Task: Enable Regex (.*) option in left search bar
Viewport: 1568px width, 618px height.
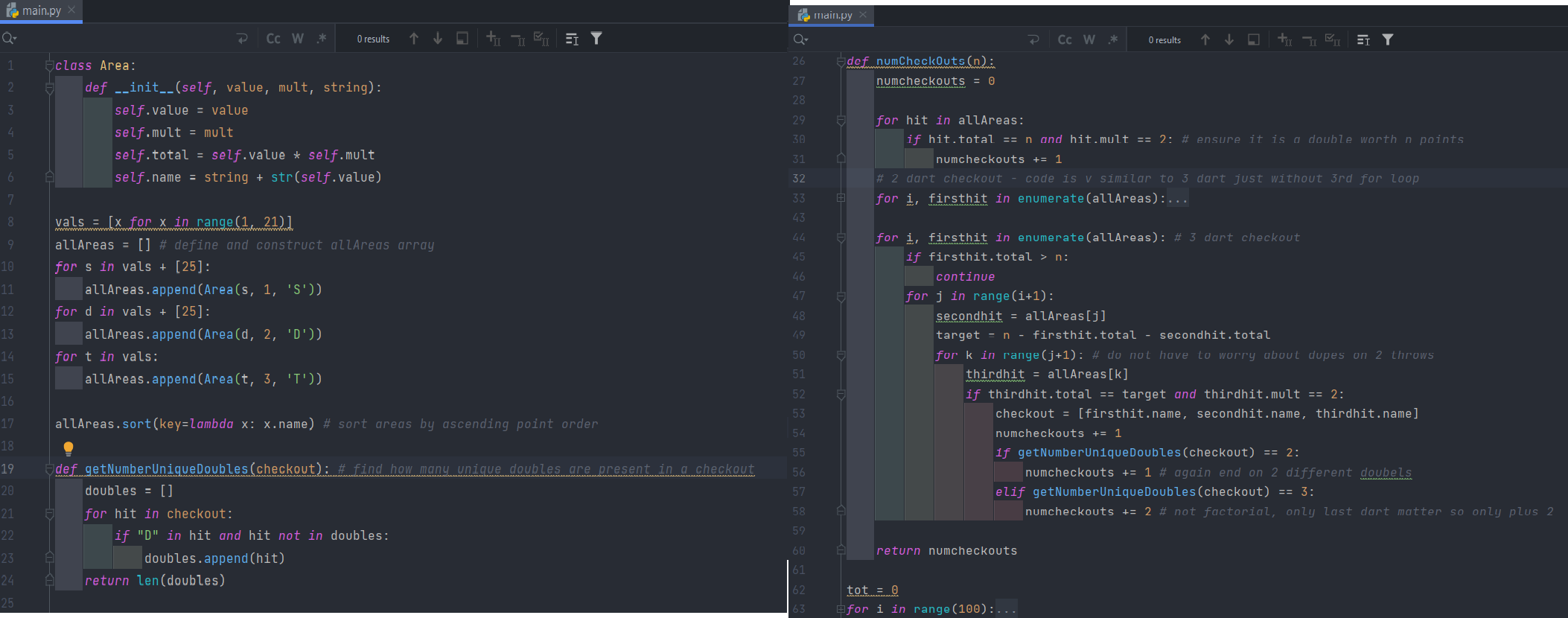Action: pos(322,39)
